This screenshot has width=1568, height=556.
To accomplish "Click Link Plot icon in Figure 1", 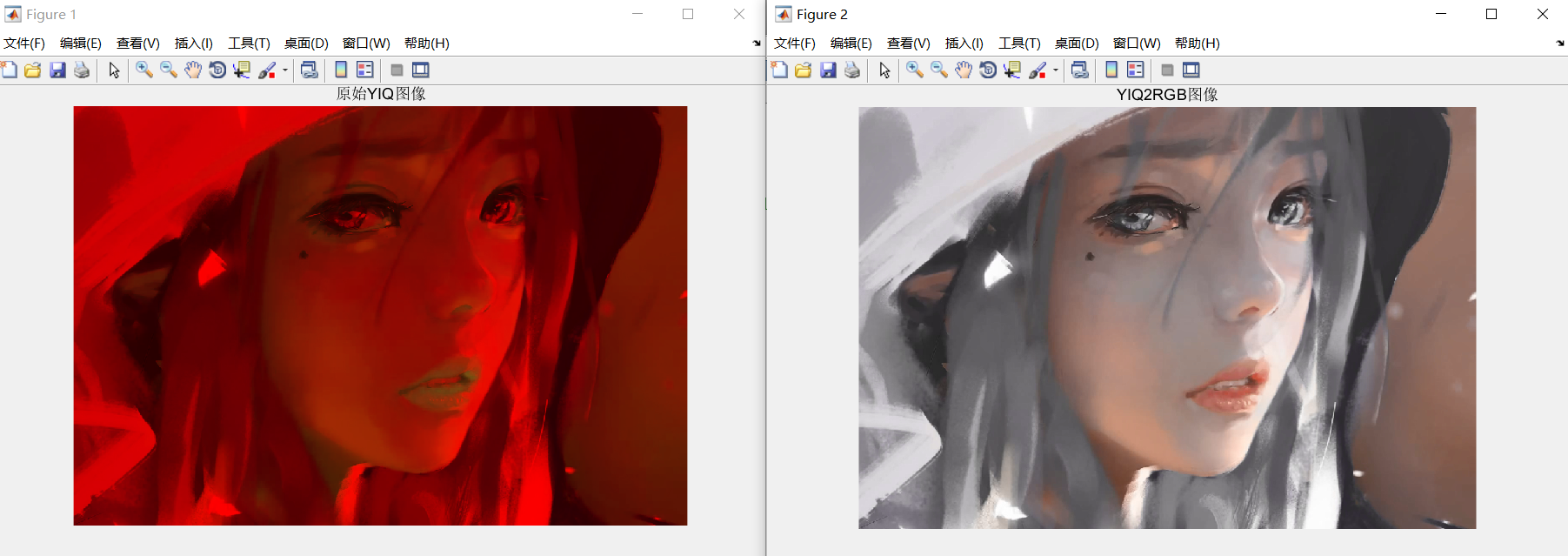I will tap(309, 70).
